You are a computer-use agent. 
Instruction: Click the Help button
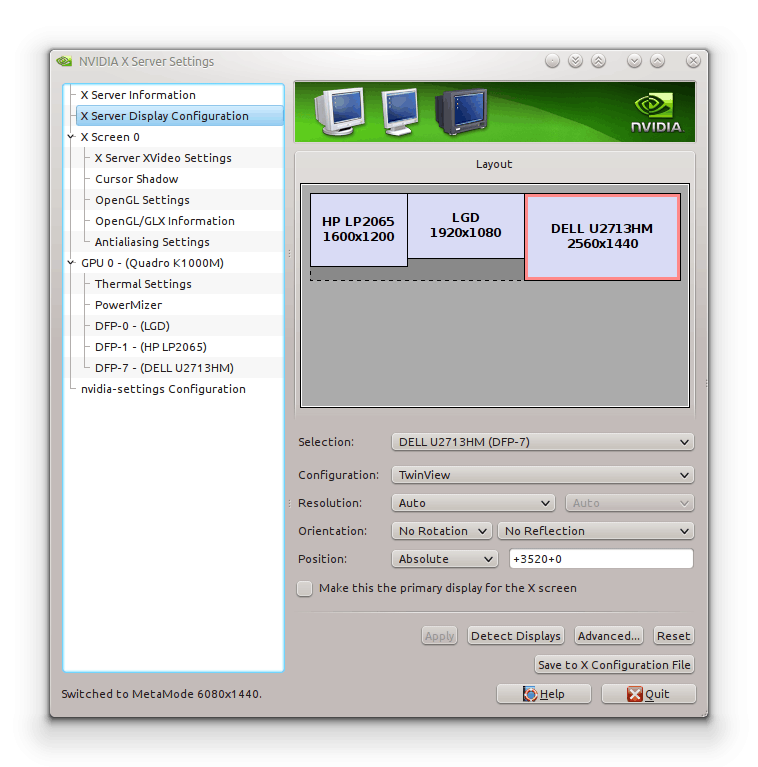(x=544, y=694)
